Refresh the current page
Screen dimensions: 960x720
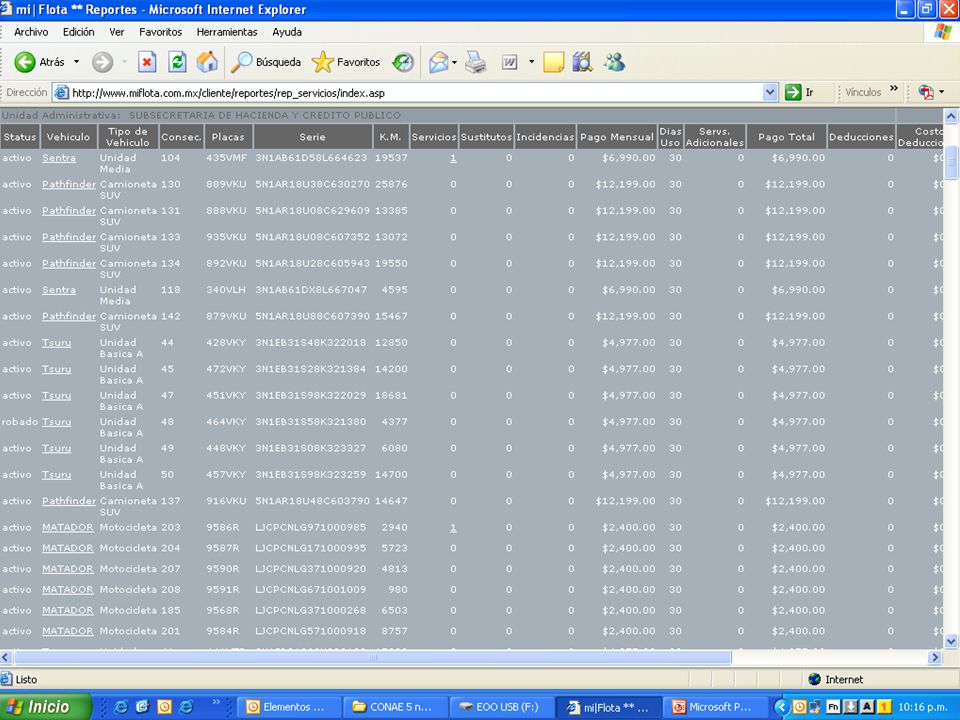(178, 62)
